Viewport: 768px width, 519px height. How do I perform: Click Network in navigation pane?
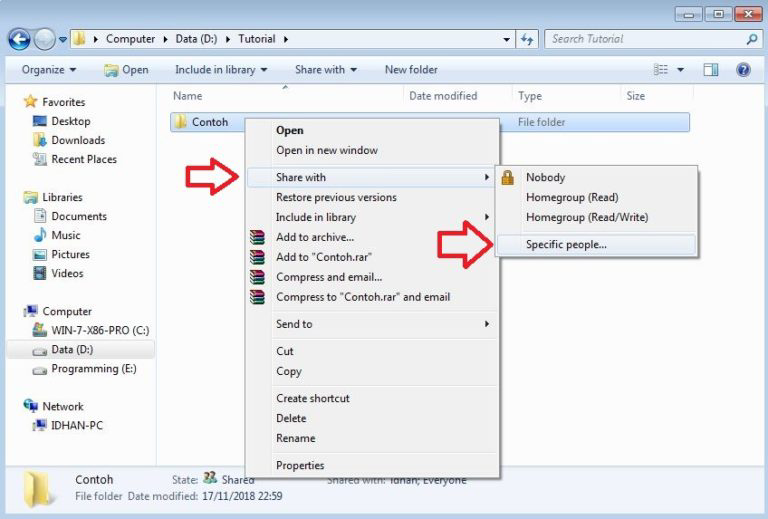tap(54, 406)
